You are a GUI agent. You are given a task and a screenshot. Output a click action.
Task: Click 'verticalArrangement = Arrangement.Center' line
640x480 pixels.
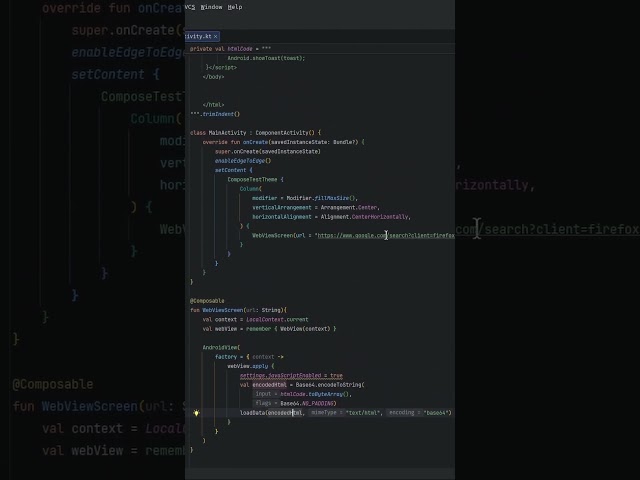(316, 207)
